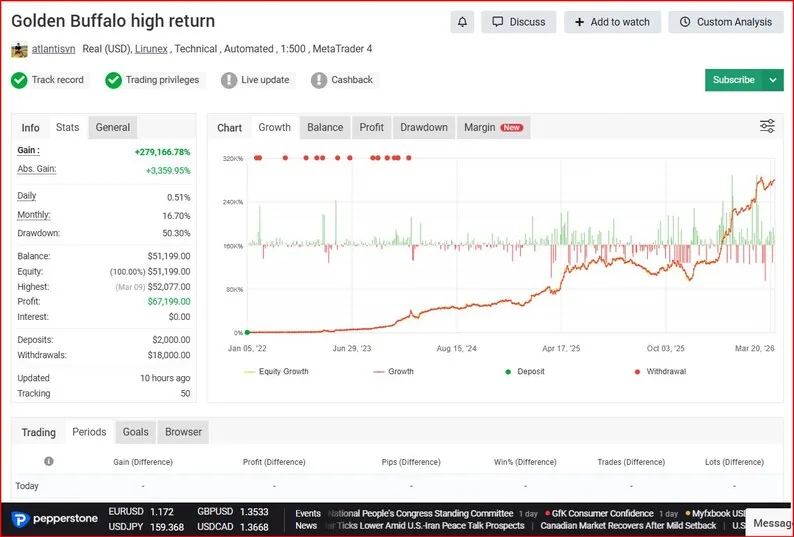Screen dimensions: 794x537
Task: Click the Cashback exclamation icon
Action: (319, 80)
